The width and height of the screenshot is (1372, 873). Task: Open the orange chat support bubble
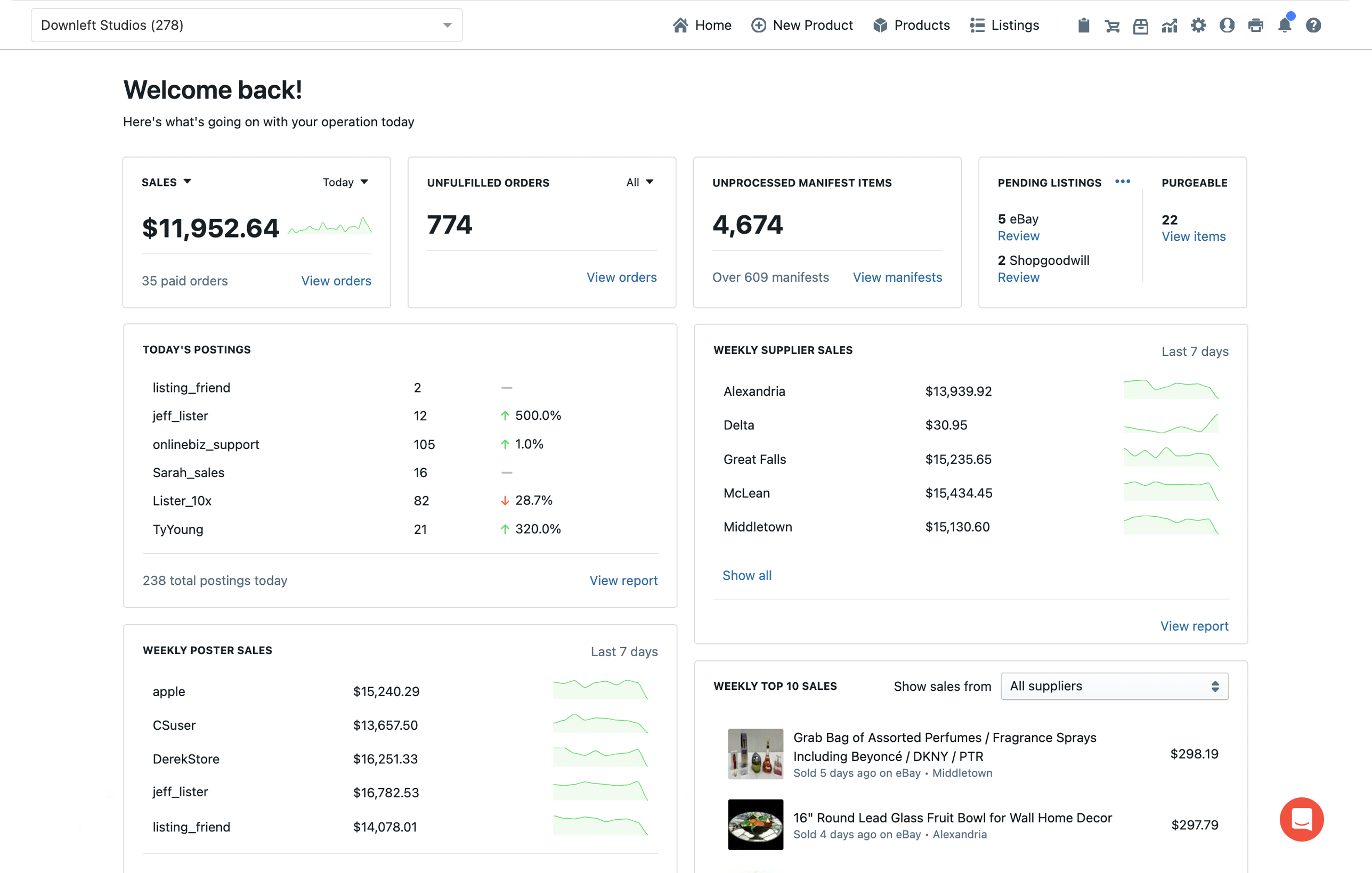tap(1301, 819)
